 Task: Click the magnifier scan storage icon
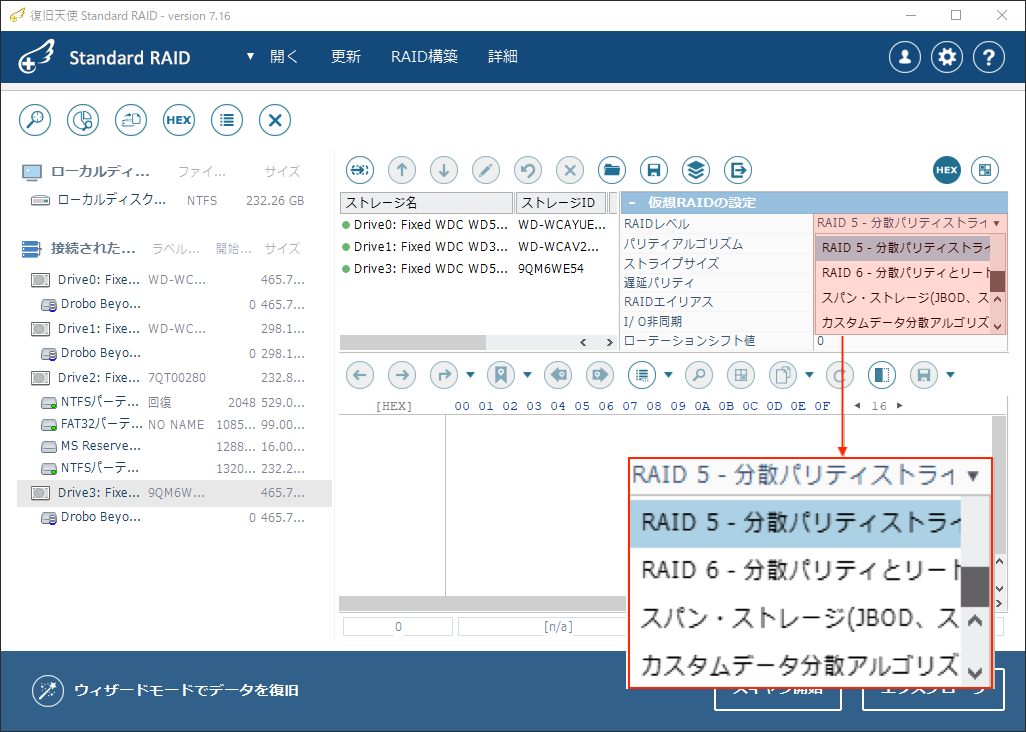(35, 120)
